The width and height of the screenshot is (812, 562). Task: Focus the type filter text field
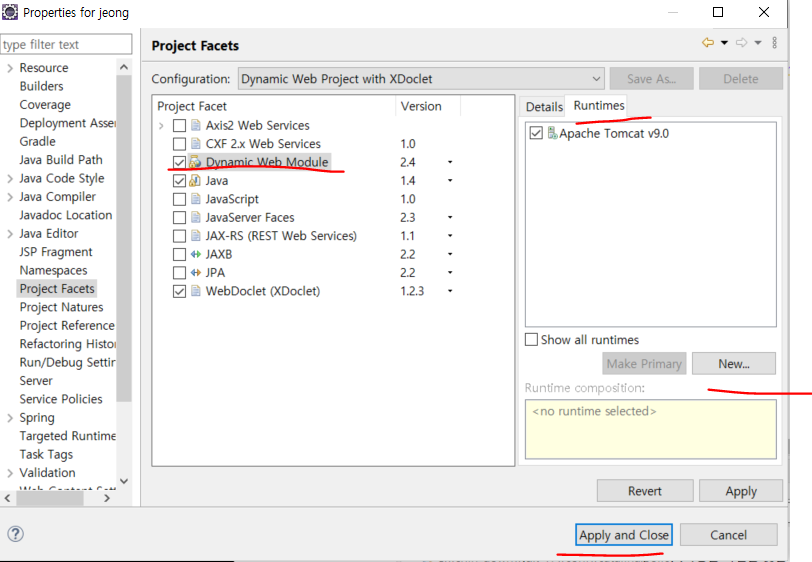[66, 45]
